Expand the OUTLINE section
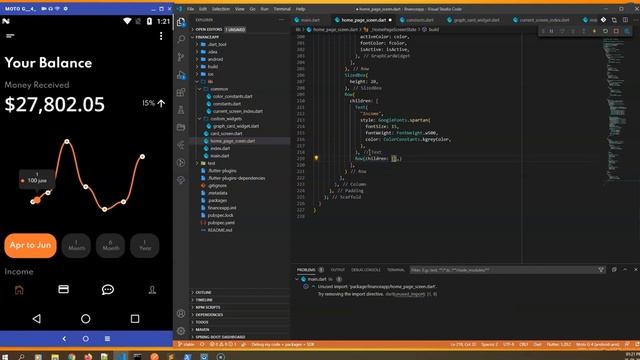 [x=203, y=292]
